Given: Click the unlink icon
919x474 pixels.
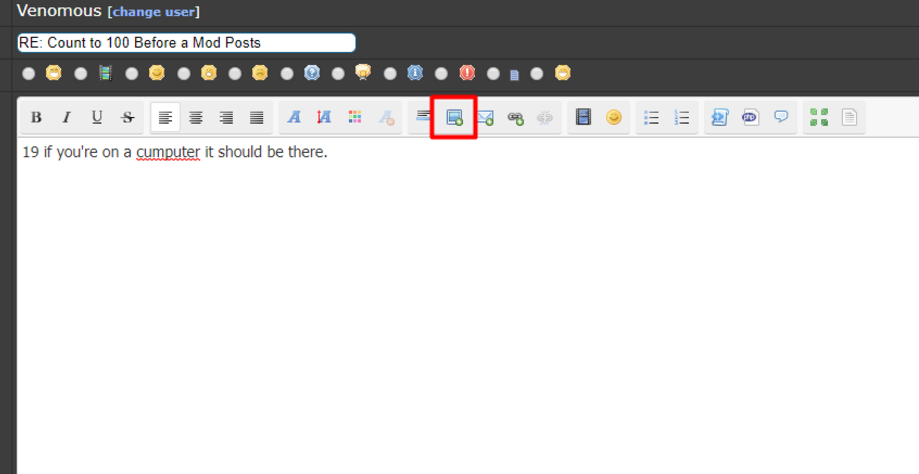Looking at the screenshot, I should point(545,118).
